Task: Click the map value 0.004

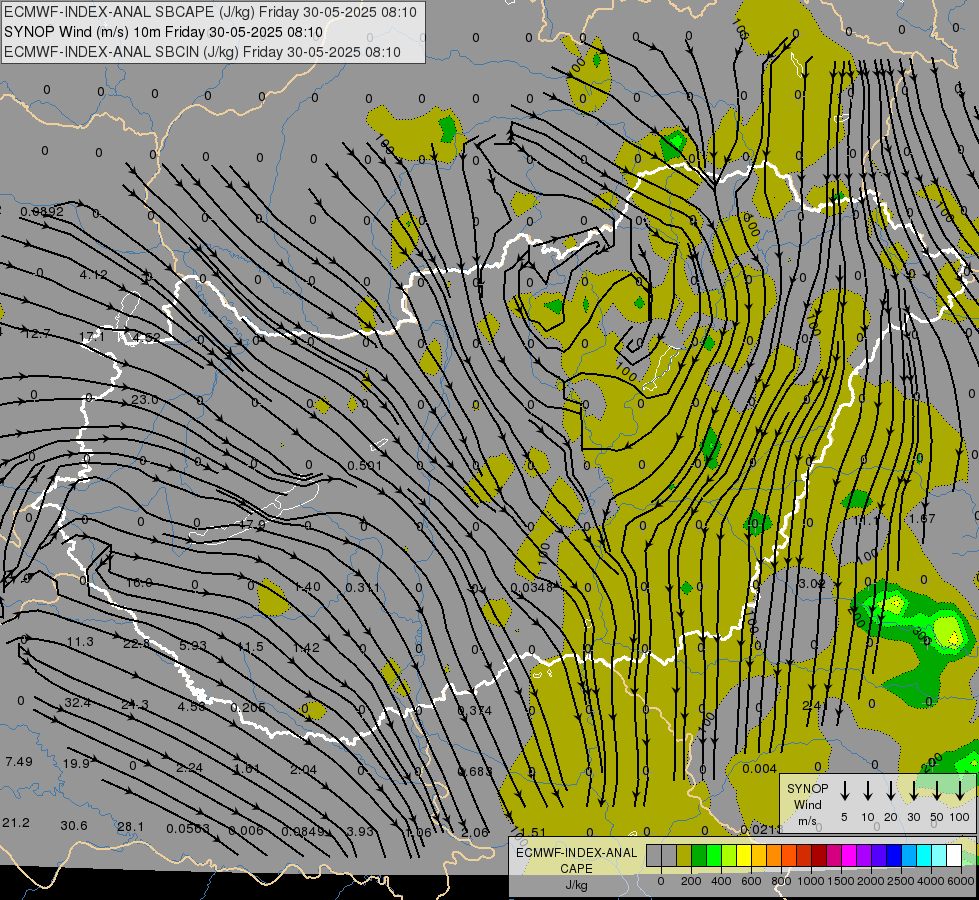Action: click(x=759, y=768)
